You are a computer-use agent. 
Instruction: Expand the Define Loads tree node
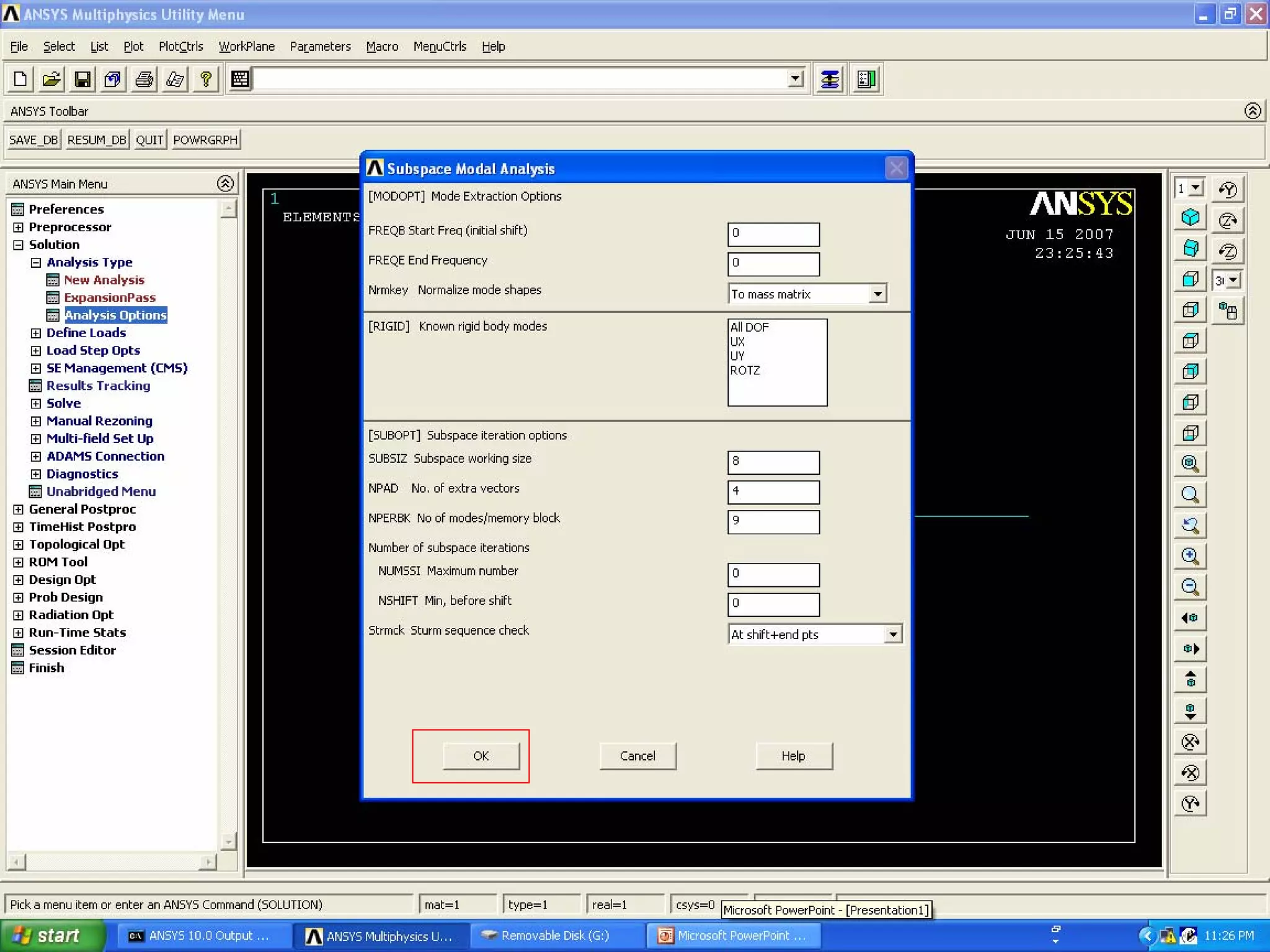click(36, 333)
